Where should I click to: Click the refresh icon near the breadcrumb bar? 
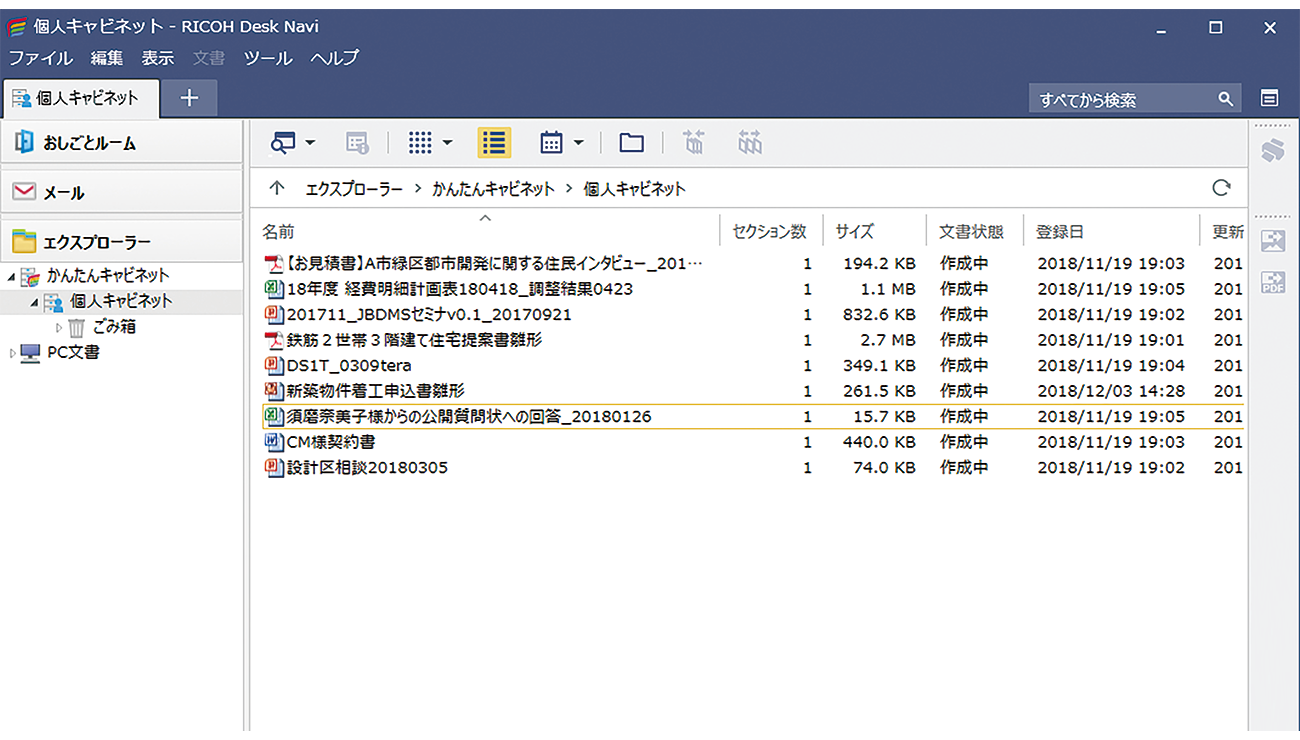[1221, 188]
